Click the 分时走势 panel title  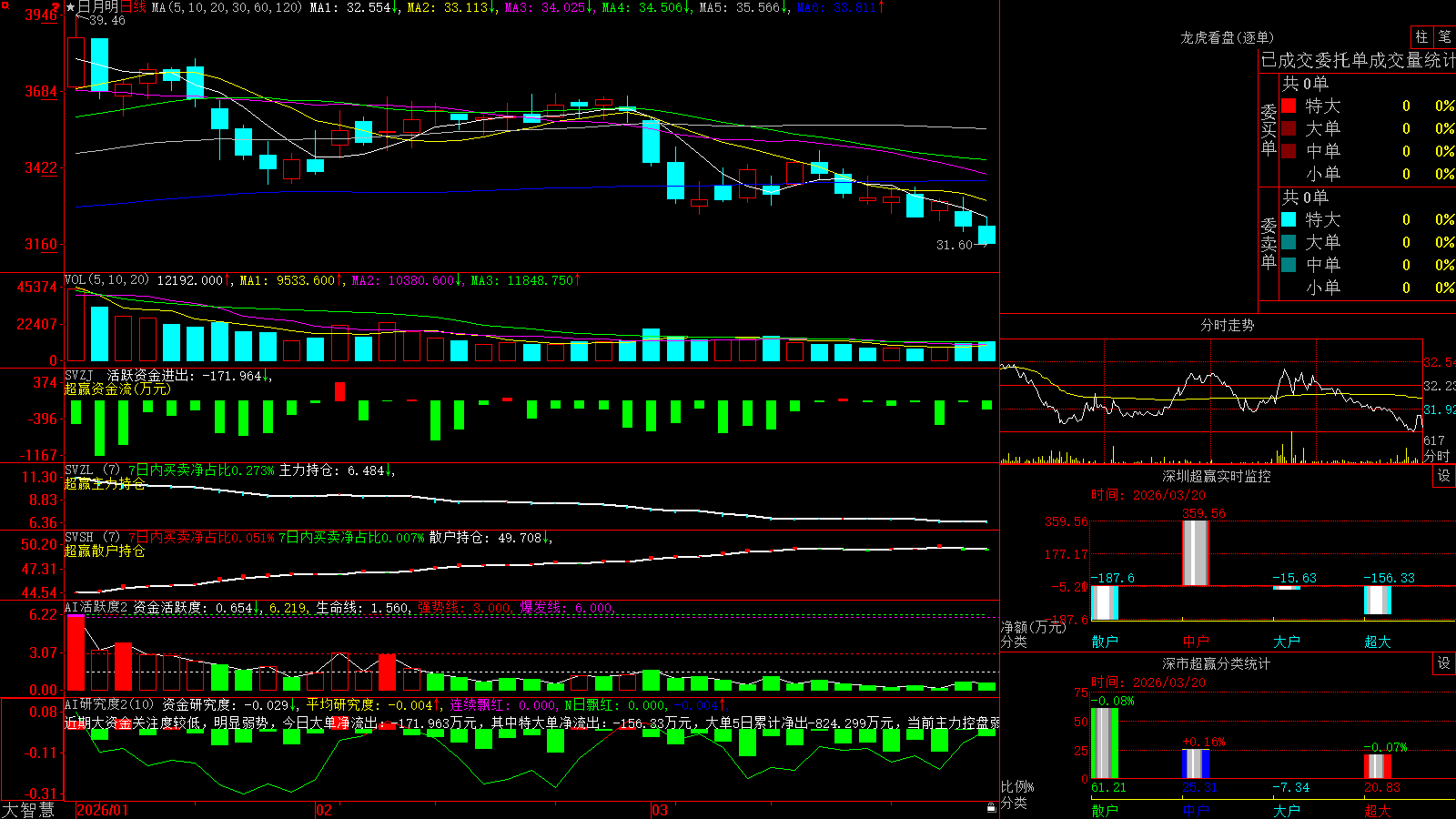(x=1227, y=325)
